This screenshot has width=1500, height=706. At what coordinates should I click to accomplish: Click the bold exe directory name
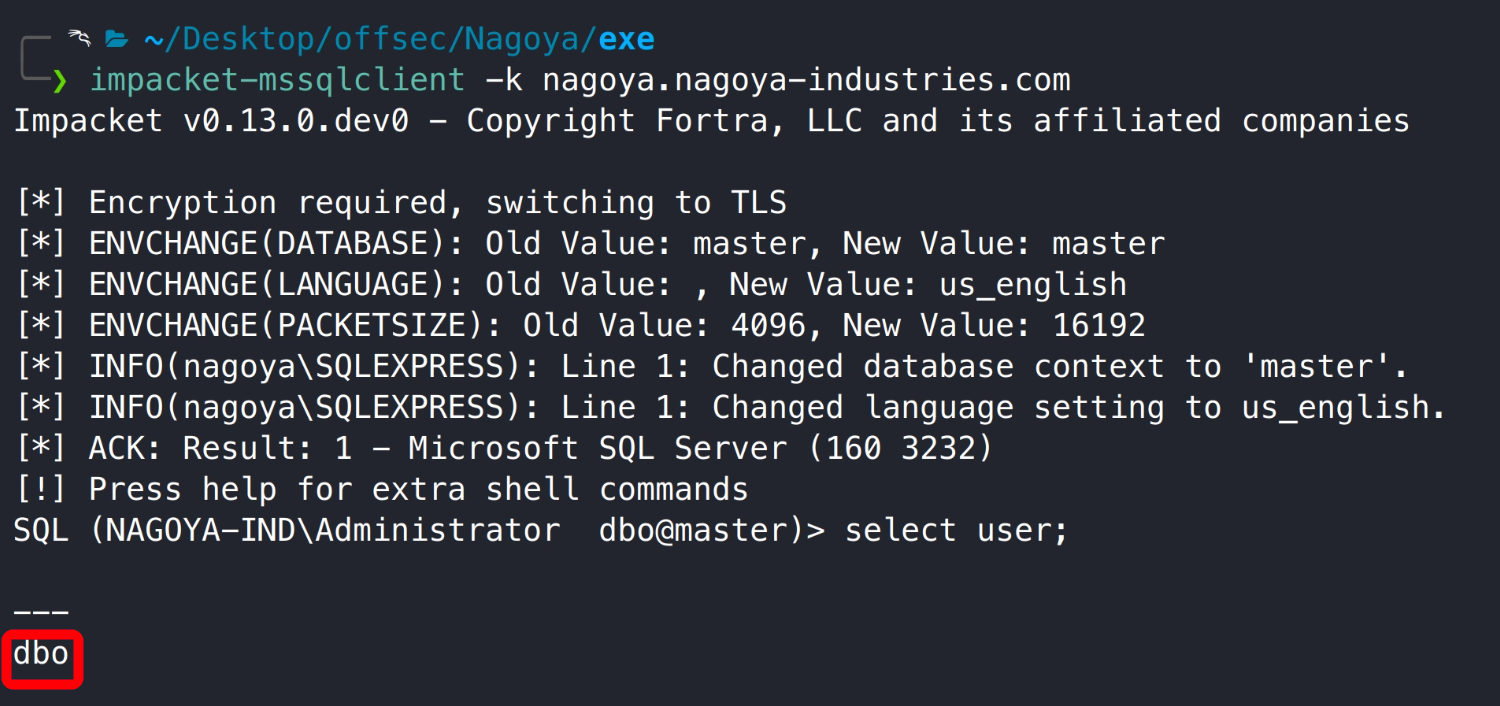point(626,40)
